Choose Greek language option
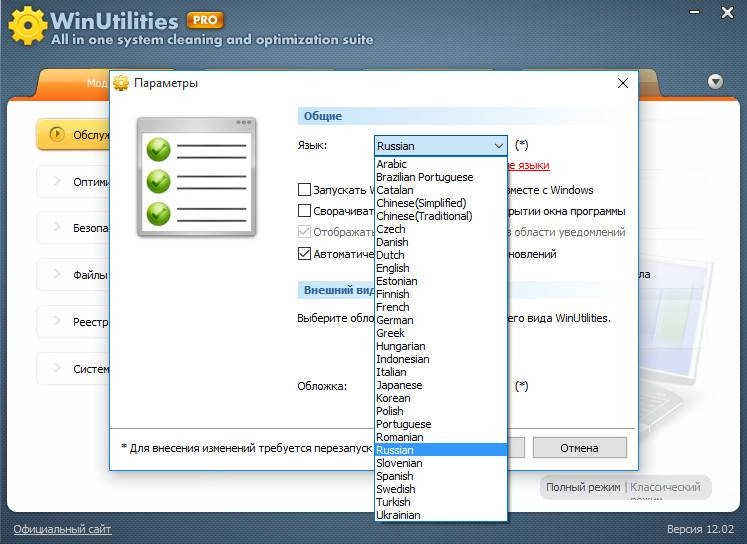 coord(441,333)
